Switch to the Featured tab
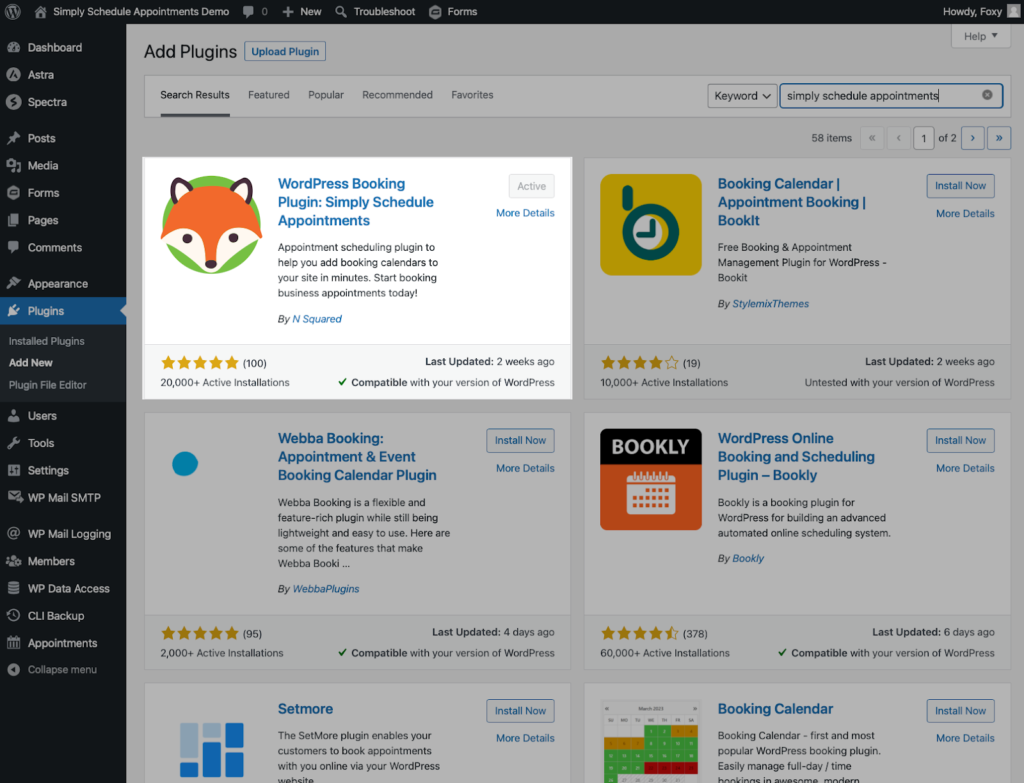The height and width of the screenshot is (783, 1024). [x=268, y=95]
